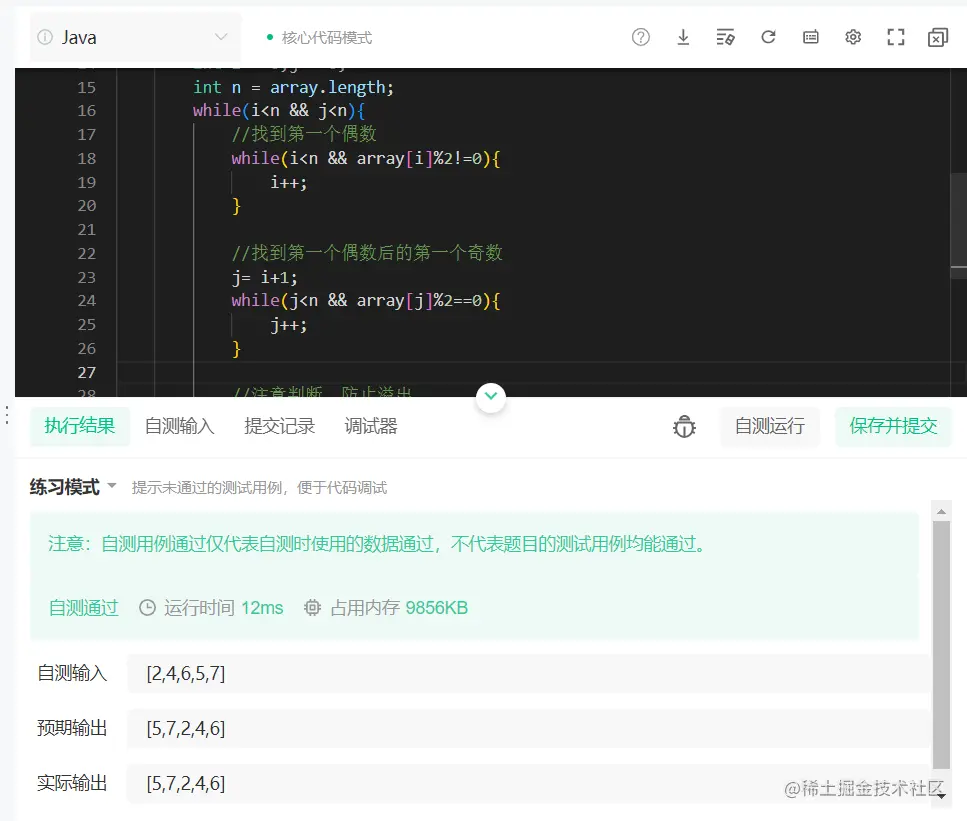Toggle fullscreen editor mode icon
967x821 pixels.
tap(895, 38)
